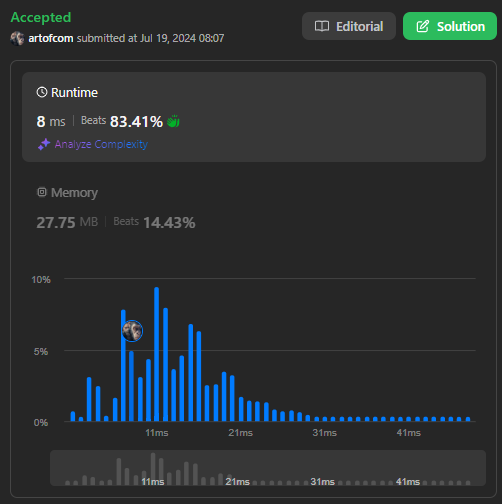Click the Runtime clock icon
Screen dimensions: 502x504
[x=42, y=92]
